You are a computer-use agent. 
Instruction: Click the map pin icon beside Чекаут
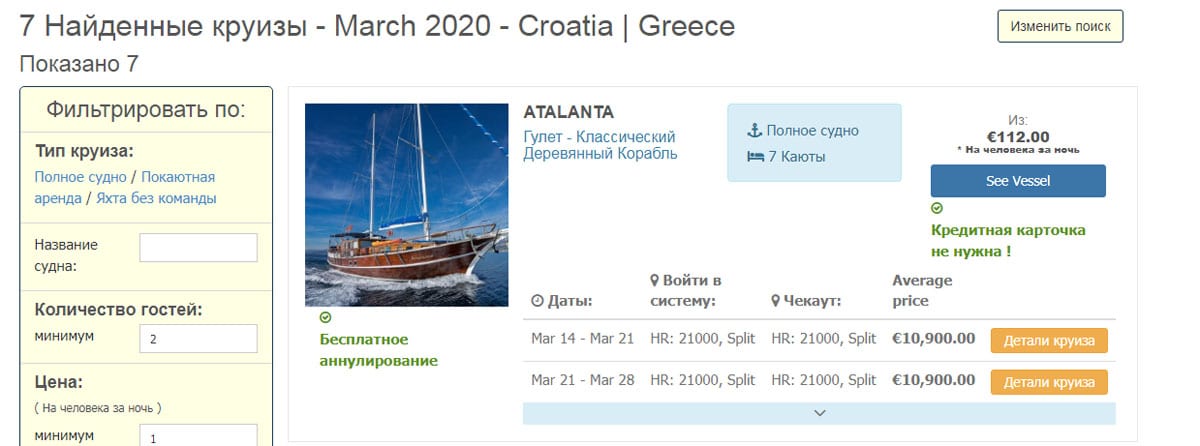[x=775, y=301]
